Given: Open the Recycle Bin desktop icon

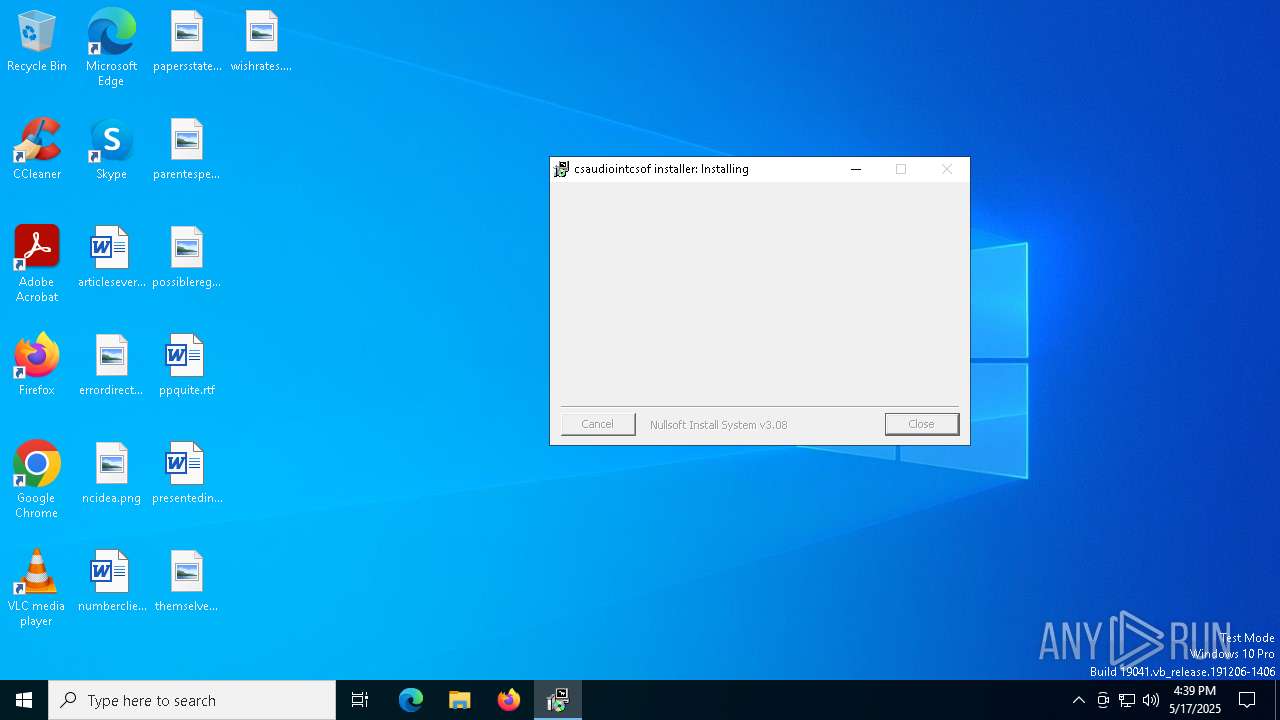Looking at the screenshot, I should [x=37, y=42].
